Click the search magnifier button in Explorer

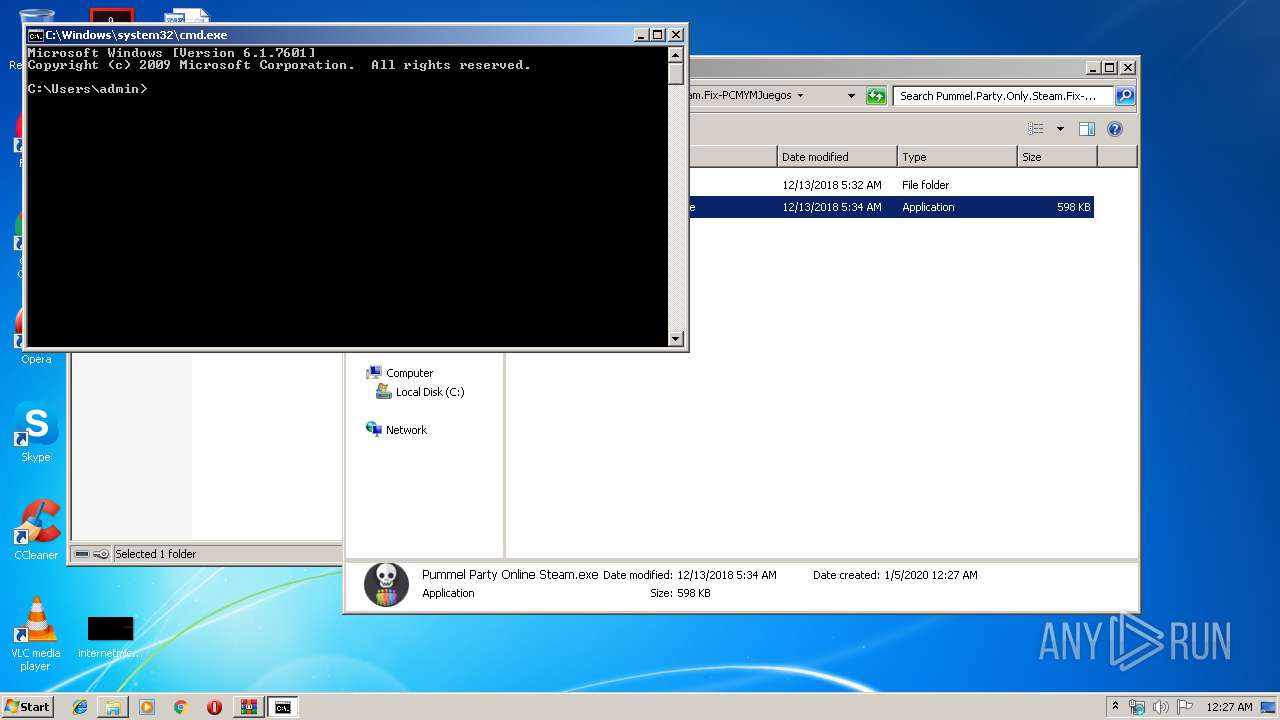[x=1125, y=96]
